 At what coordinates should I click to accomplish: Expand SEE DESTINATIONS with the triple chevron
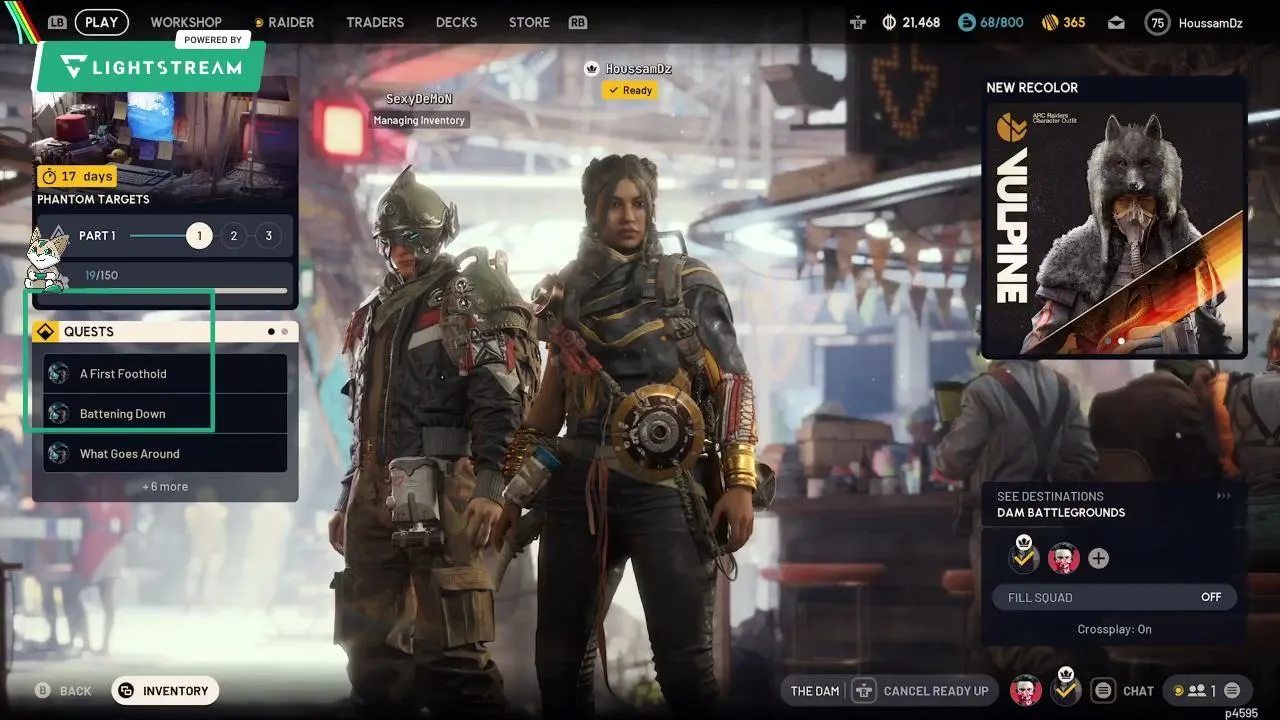point(1223,496)
